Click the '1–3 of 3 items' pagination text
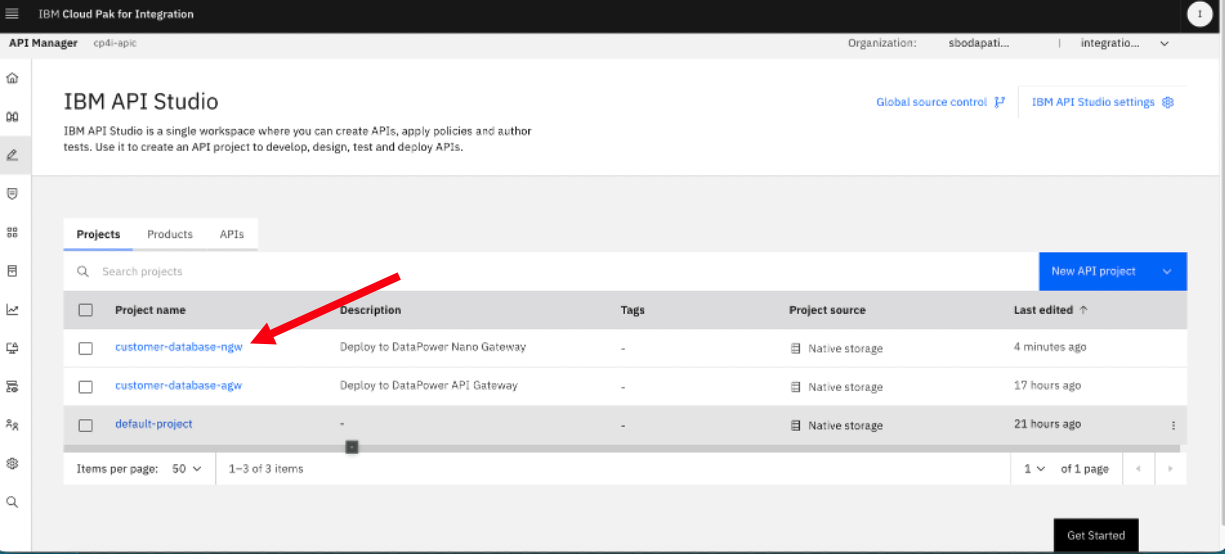 pyautogui.click(x=266, y=469)
